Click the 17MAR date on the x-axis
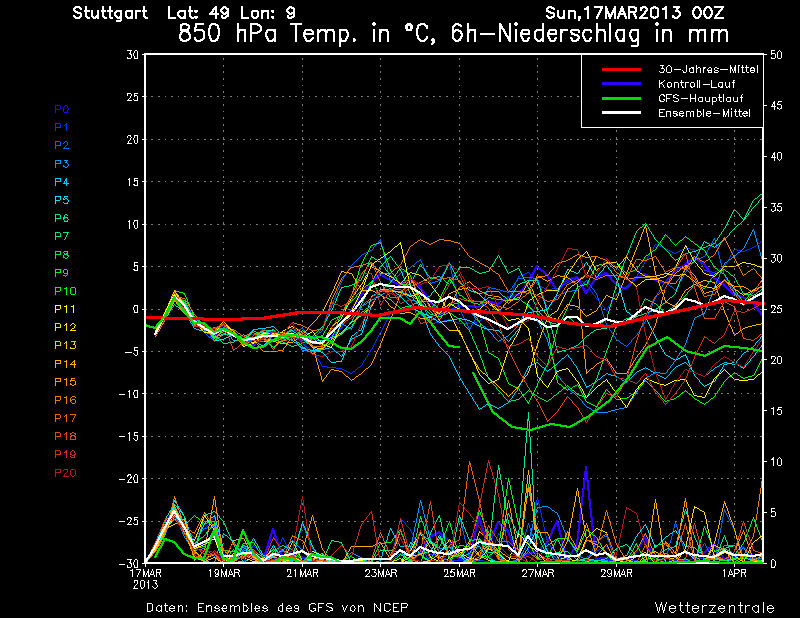 tap(145, 573)
